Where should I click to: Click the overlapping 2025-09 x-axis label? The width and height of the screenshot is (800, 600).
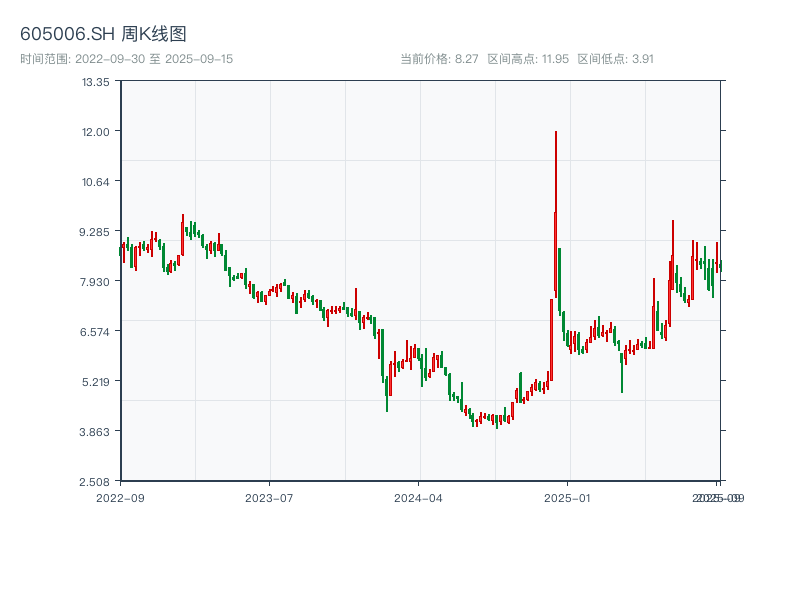pos(718,497)
